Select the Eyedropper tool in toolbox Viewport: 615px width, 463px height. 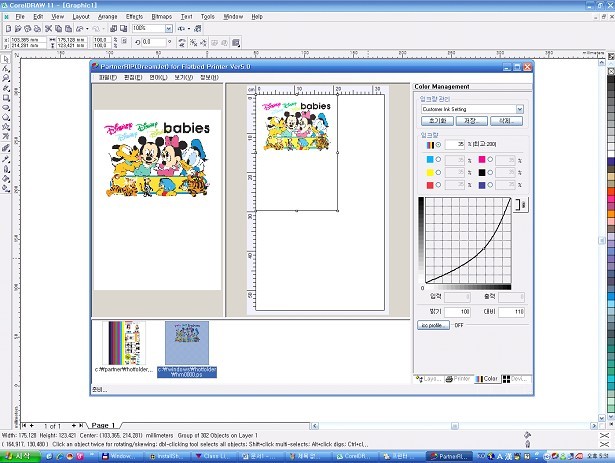click(x=5, y=159)
